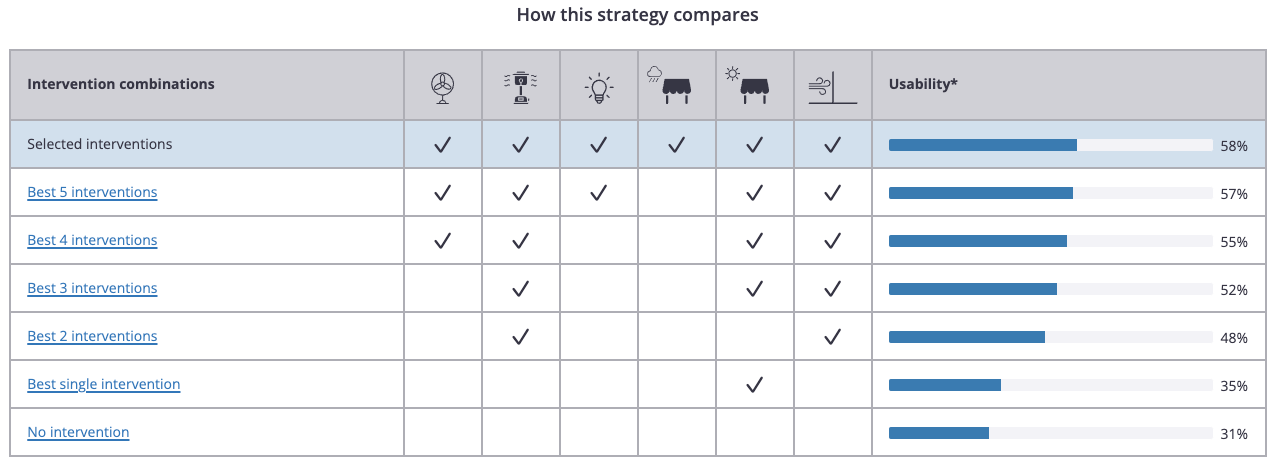Open the Best 4 interventions link
Screen dimensions: 1274x464
click(92, 240)
